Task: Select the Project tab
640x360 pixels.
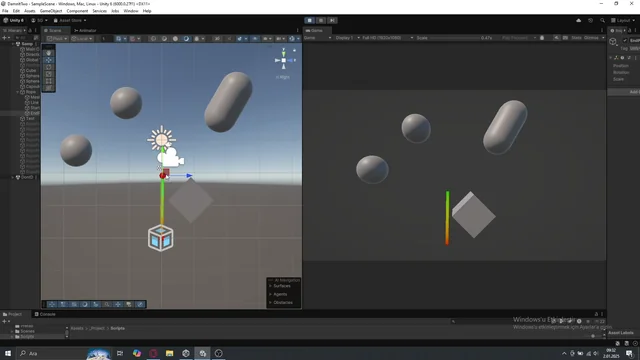Action: 12,314
